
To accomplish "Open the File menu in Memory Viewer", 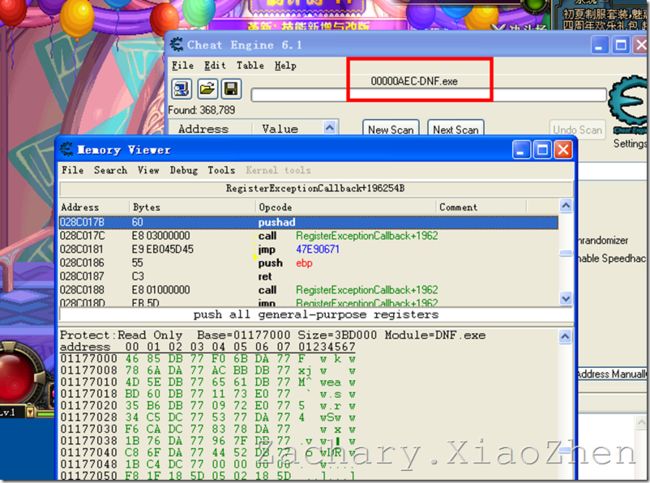I will click(x=73, y=170).
